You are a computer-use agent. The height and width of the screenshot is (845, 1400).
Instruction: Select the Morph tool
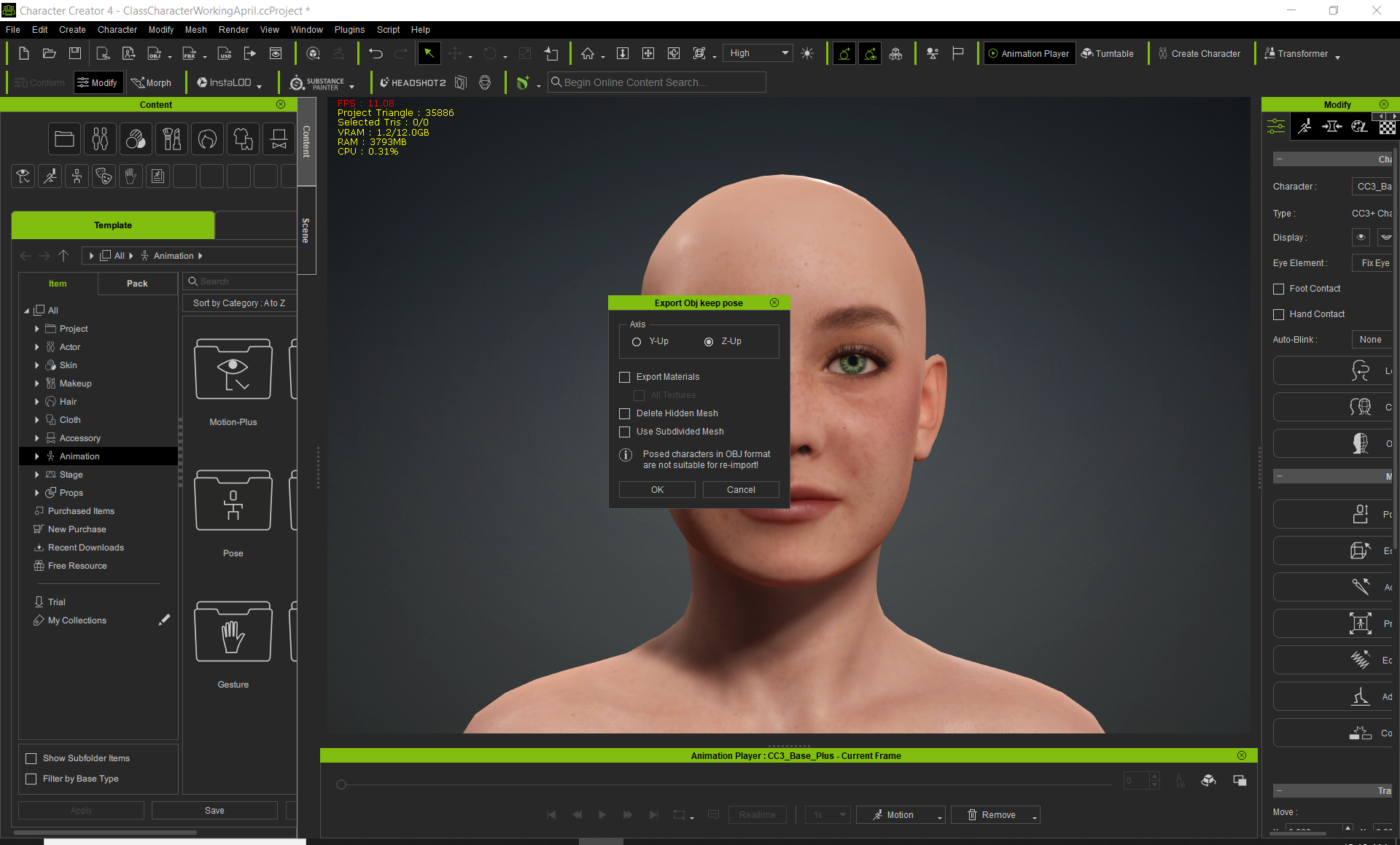(151, 82)
